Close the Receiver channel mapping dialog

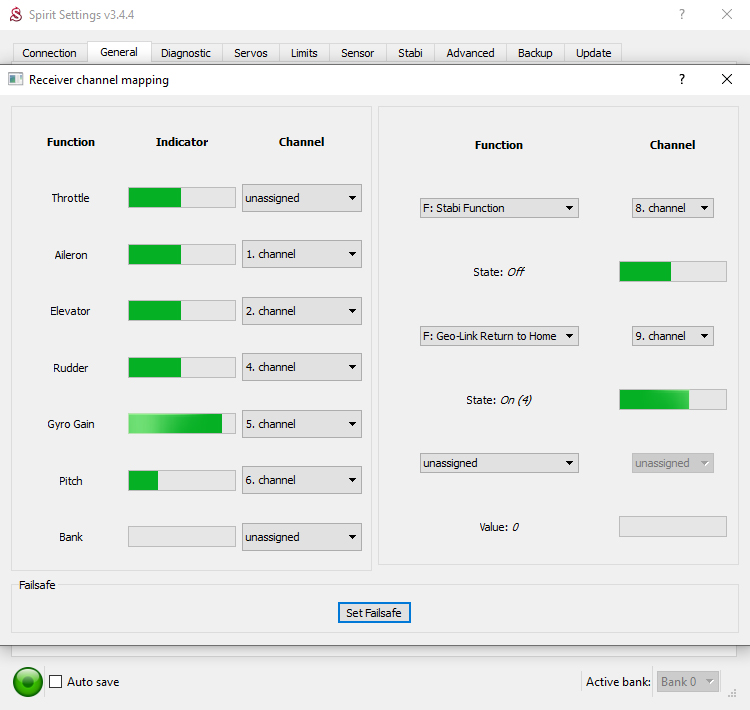coord(727,80)
